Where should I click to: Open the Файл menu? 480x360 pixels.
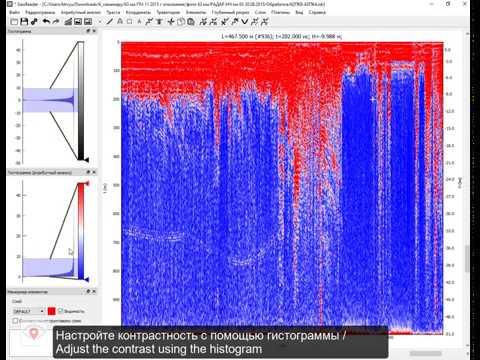click(x=14, y=12)
